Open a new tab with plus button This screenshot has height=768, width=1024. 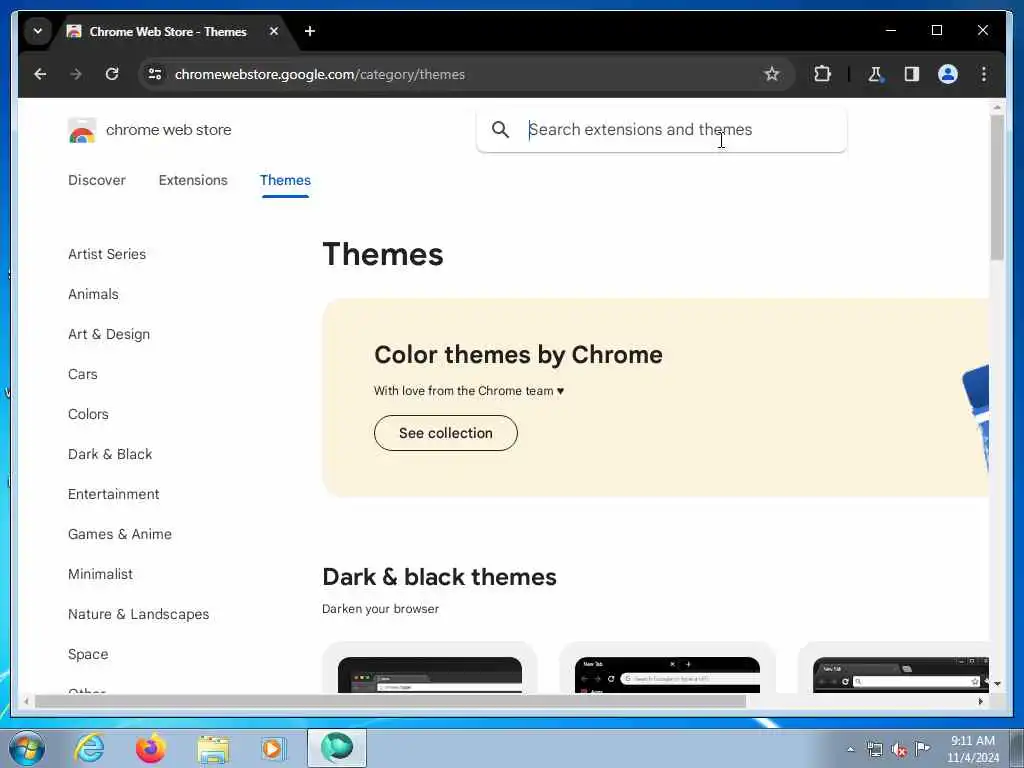[310, 31]
